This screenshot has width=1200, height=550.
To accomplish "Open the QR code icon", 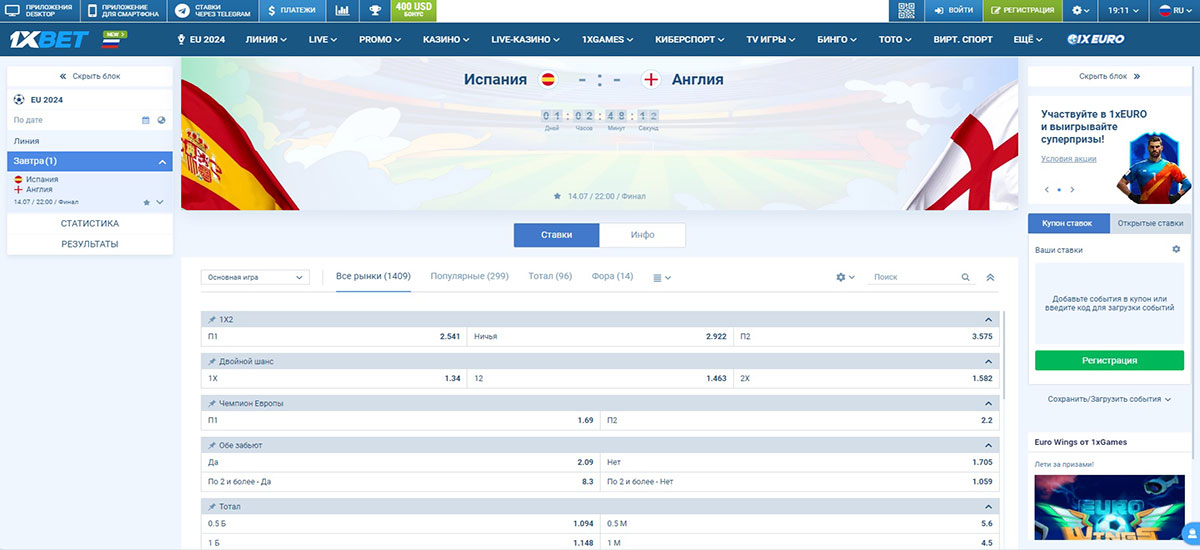I will (906, 11).
